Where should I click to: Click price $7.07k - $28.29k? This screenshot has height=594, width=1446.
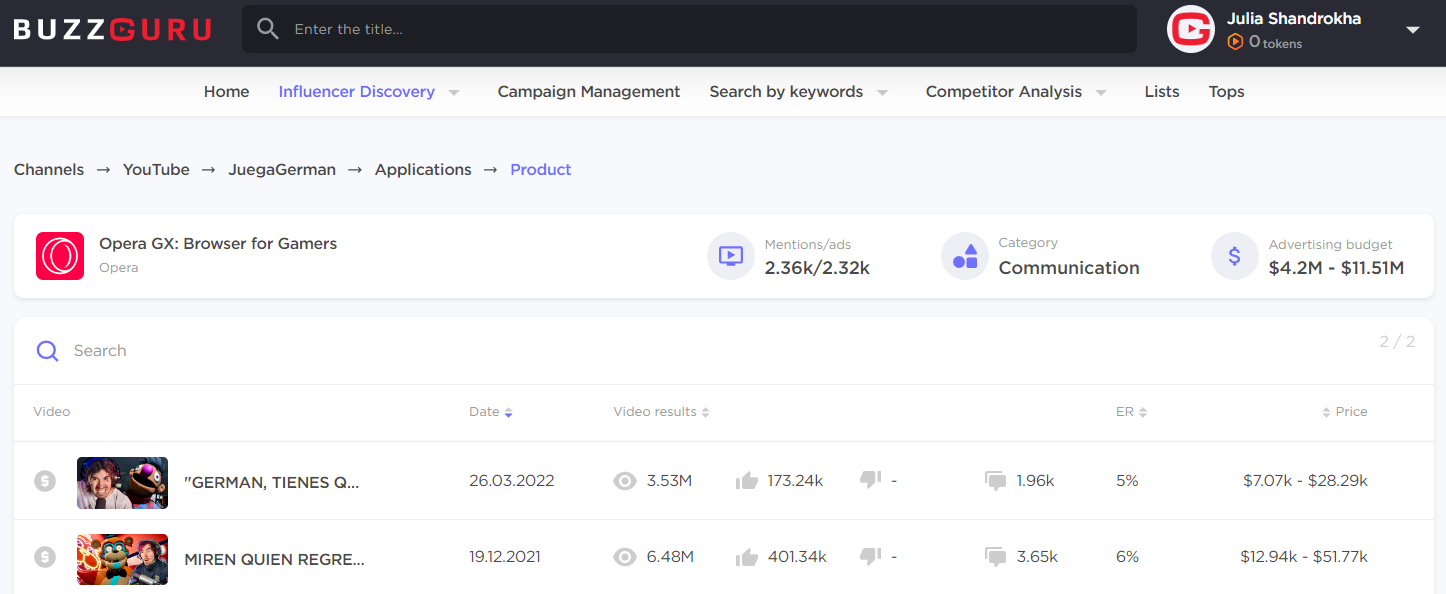[1305, 481]
